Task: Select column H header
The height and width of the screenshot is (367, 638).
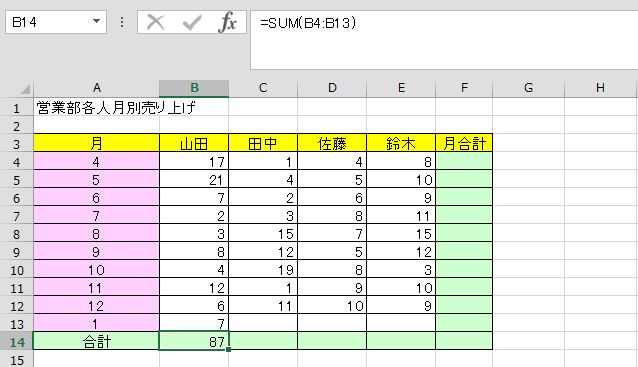Action: (600, 88)
